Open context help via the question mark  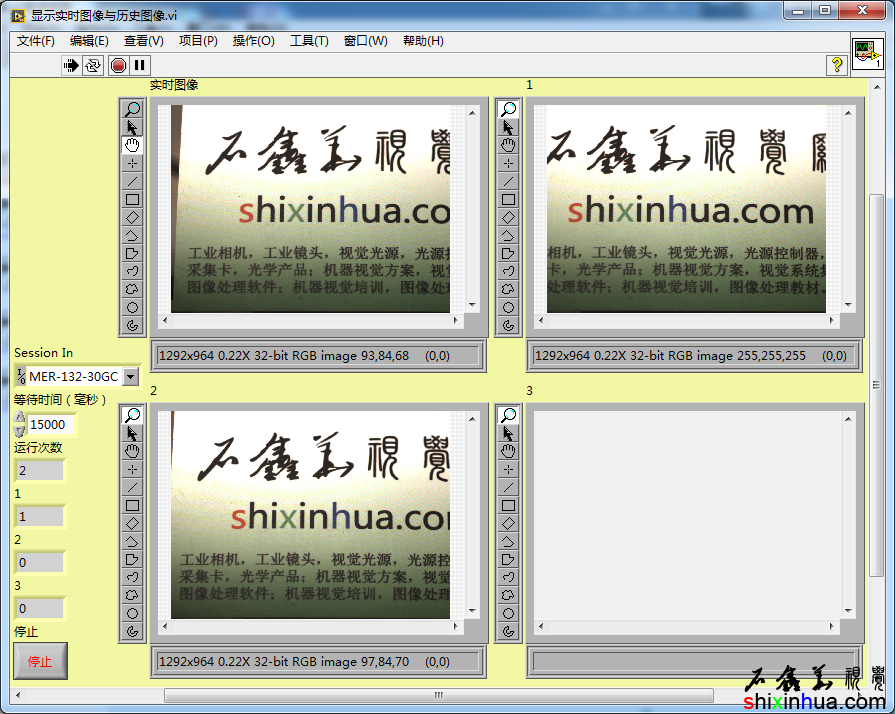tap(836, 65)
